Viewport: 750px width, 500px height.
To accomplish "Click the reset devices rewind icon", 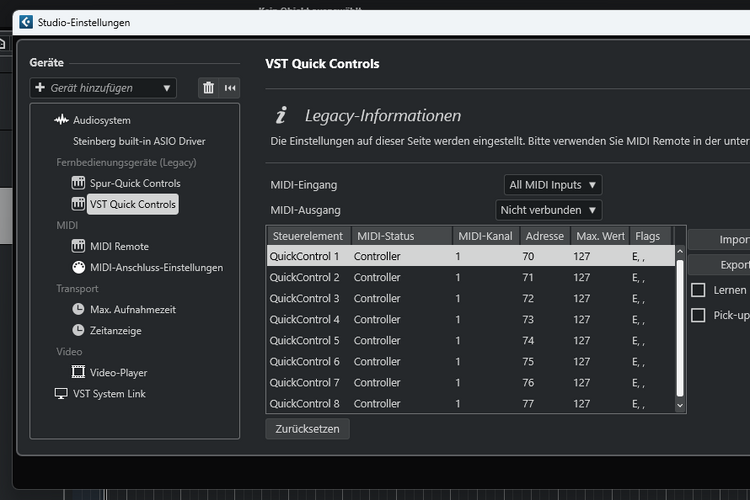I will tap(231, 88).
